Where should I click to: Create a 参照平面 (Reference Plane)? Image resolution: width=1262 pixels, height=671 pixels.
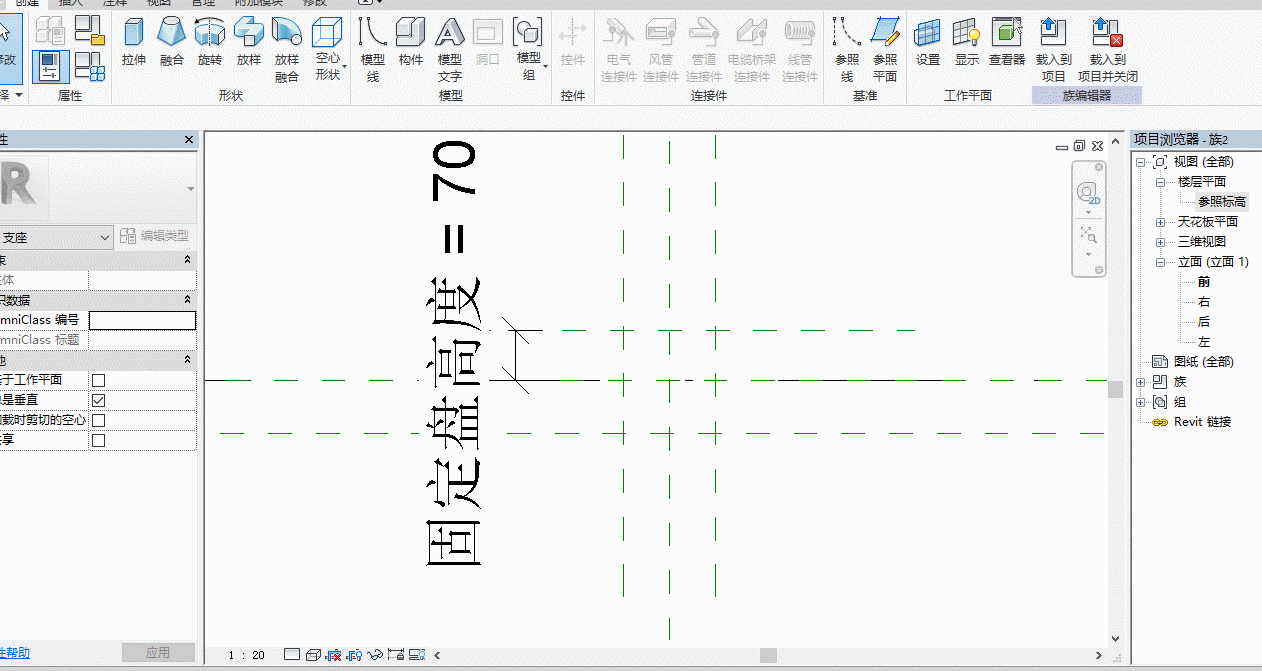click(885, 50)
